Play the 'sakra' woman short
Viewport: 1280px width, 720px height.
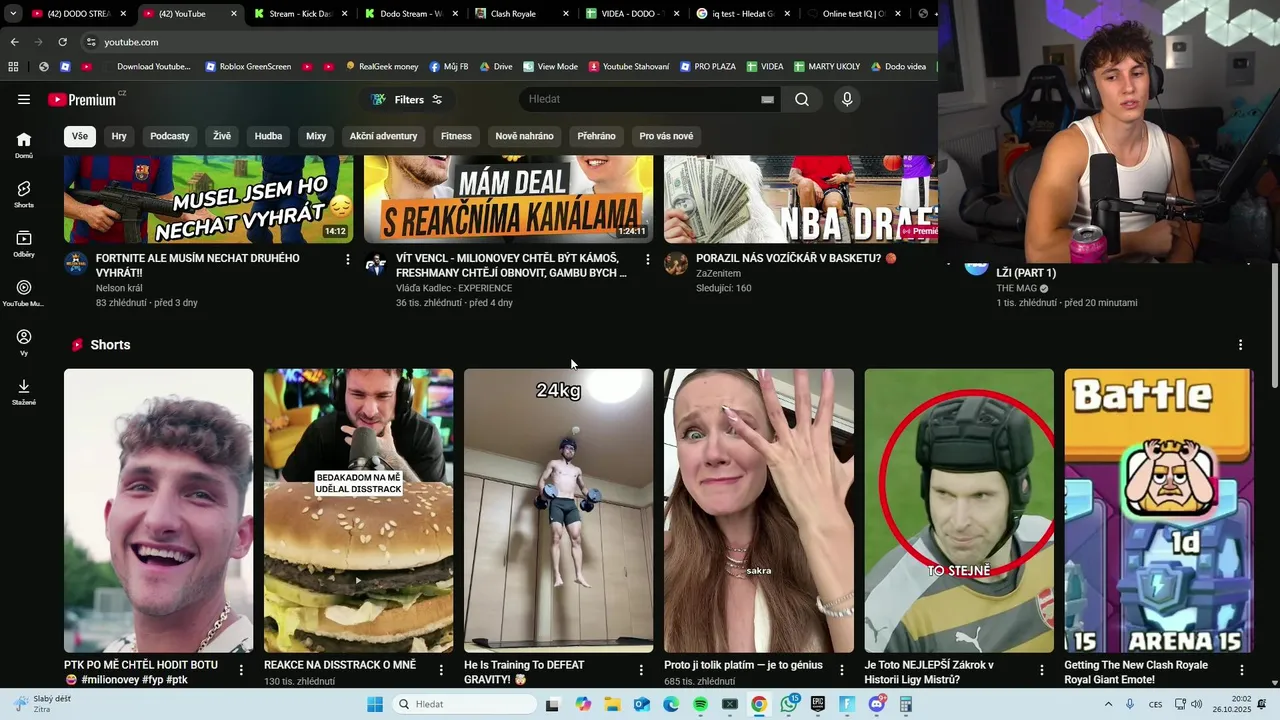coord(758,510)
